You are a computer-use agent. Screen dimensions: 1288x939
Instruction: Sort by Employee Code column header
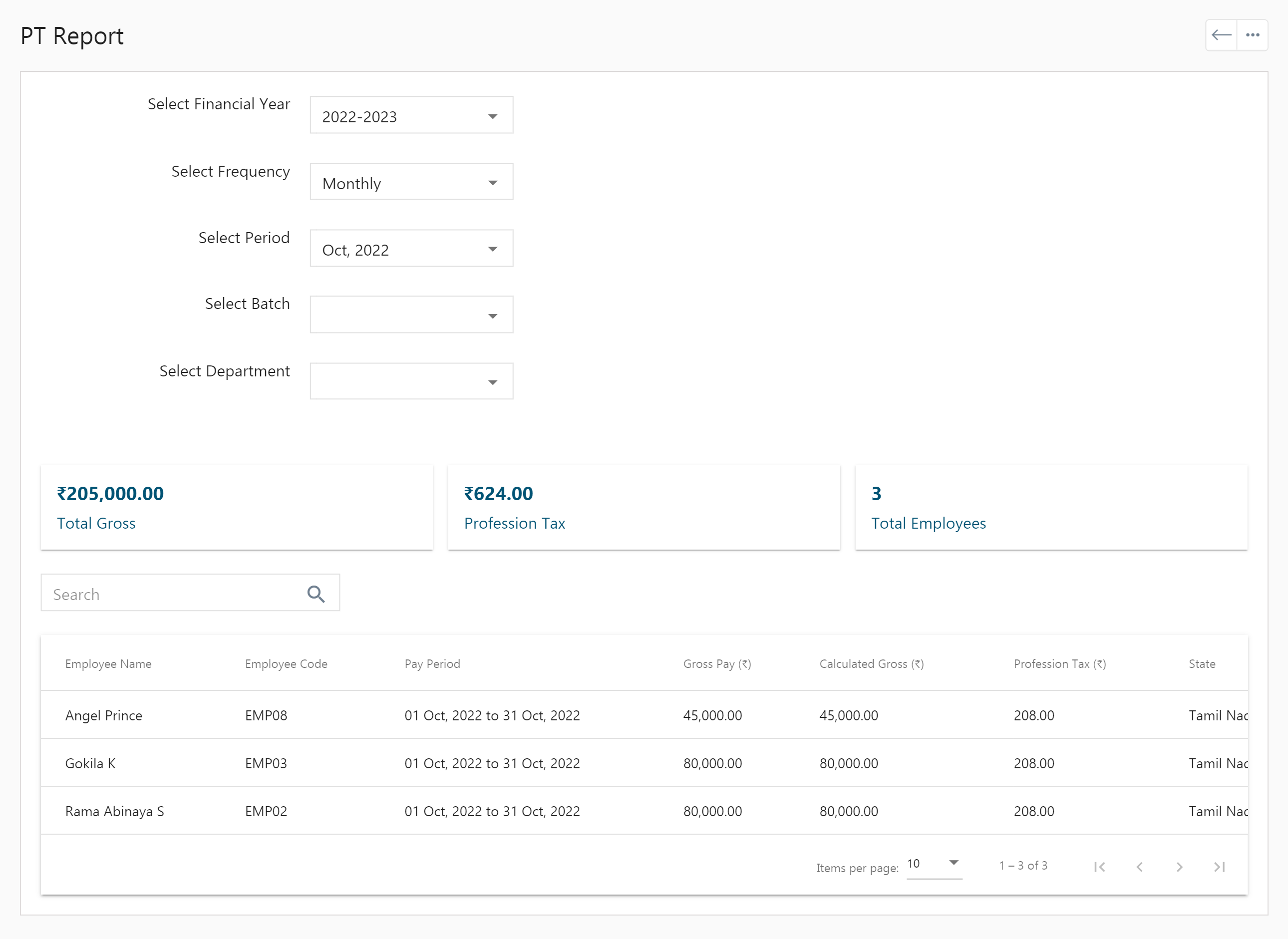(286, 664)
